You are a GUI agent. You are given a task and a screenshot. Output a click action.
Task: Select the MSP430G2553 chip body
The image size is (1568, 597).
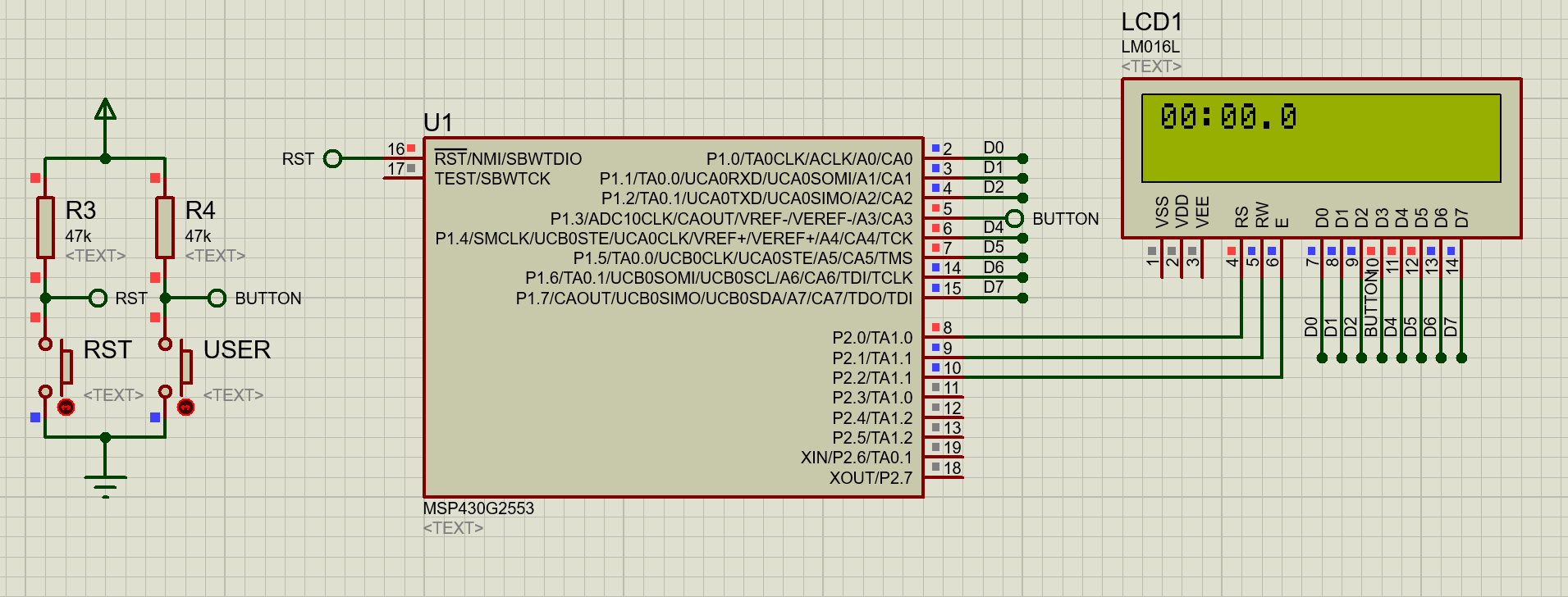[674, 317]
